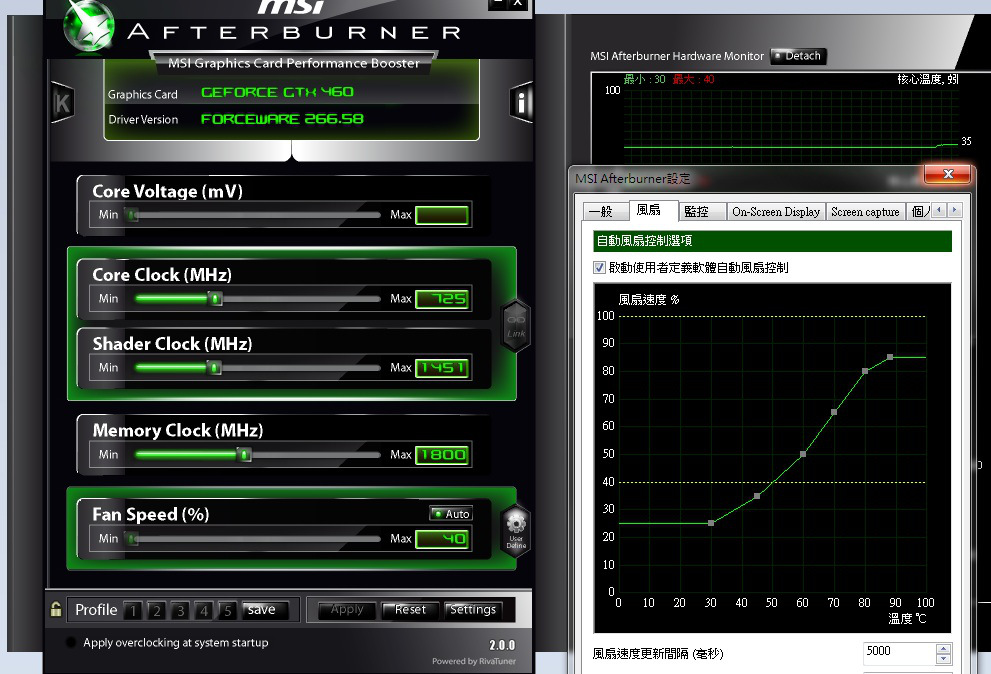Open the Screen capture tab
This screenshot has height=674, width=991.
click(865, 212)
